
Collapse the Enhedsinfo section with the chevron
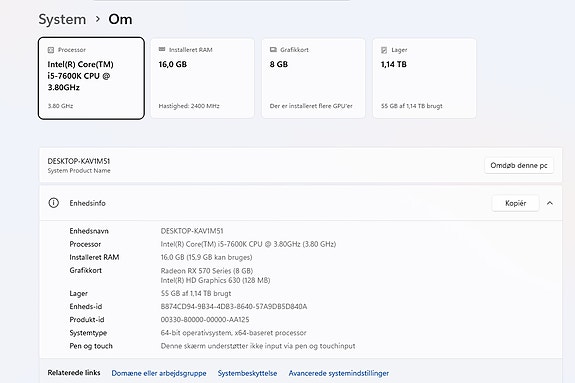(x=550, y=203)
